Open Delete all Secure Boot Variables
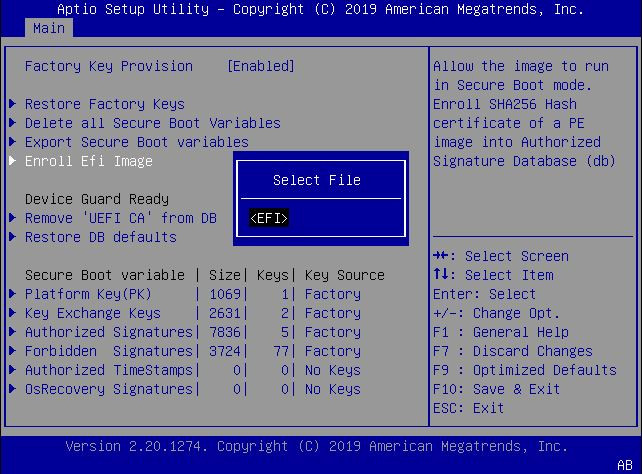The height and width of the screenshot is (474, 642). click(x=153, y=123)
